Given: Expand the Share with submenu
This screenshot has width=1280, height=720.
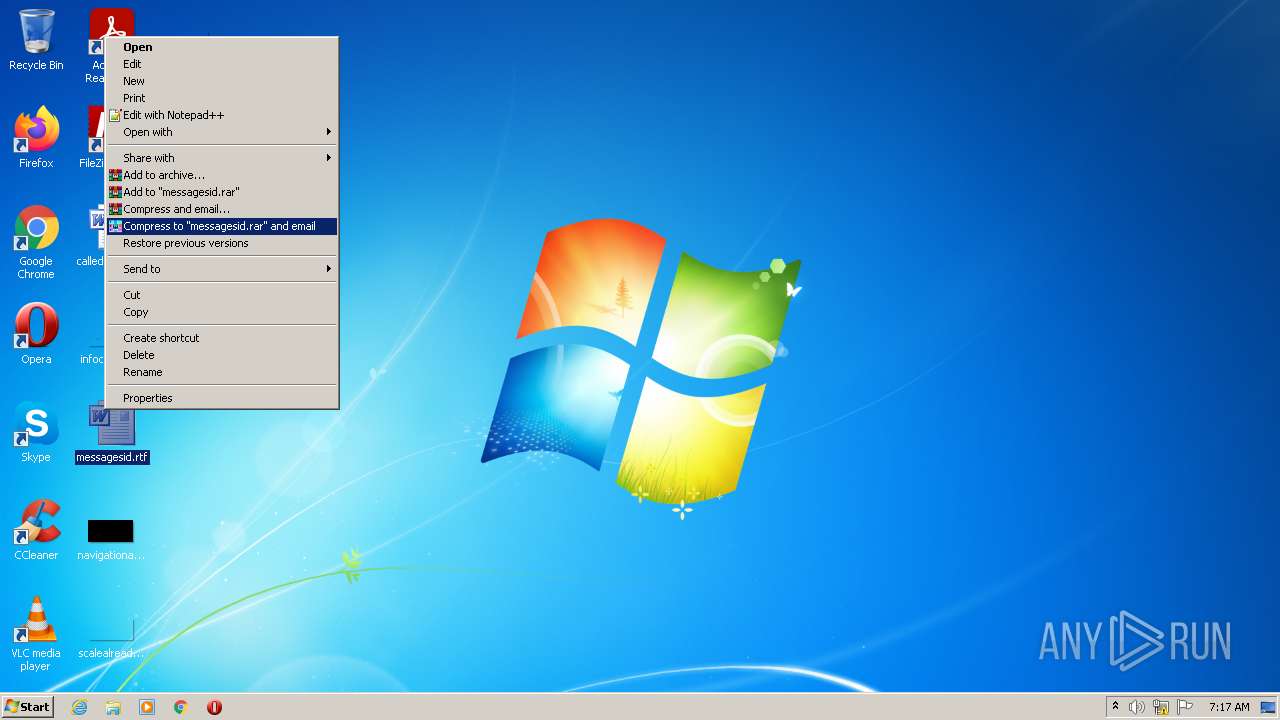Looking at the screenshot, I should tap(222, 158).
